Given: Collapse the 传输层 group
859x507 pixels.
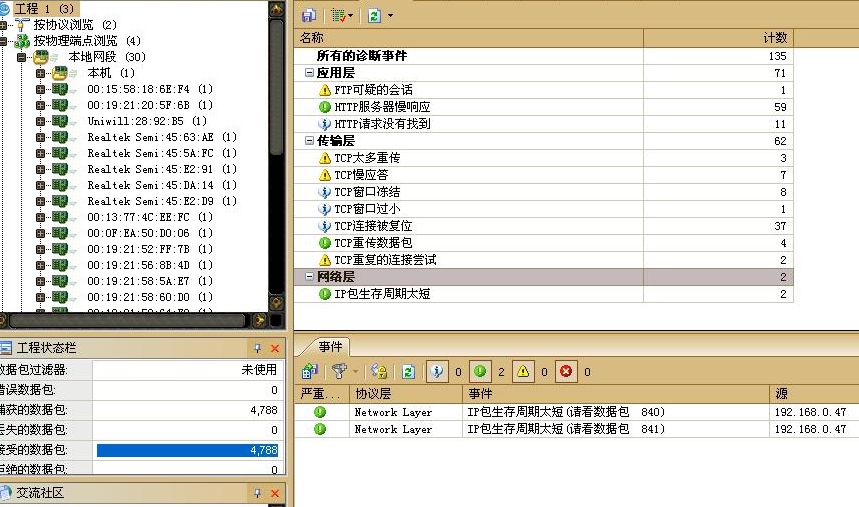Looking at the screenshot, I should pyautogui.click(x=309, y=140).
